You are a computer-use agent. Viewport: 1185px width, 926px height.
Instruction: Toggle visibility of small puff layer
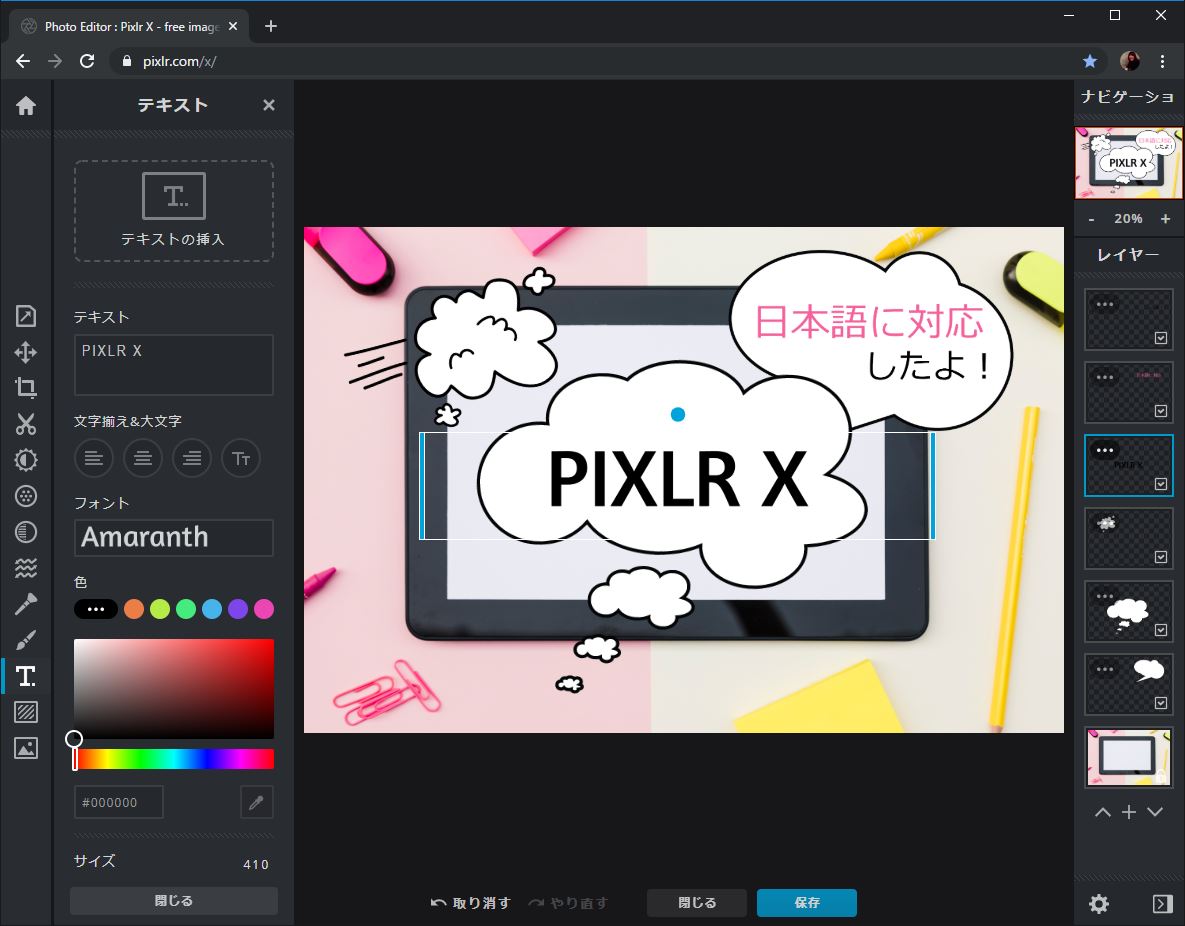(1161, 557)
